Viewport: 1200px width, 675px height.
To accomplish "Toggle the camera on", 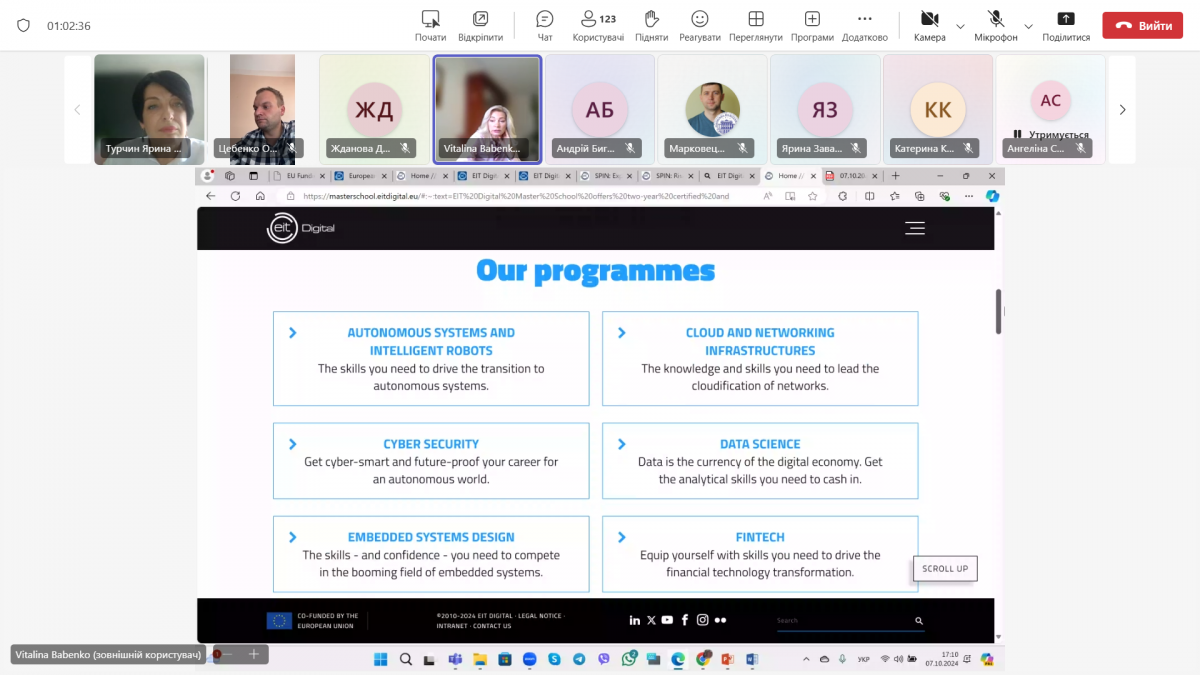I will [x=929, y=26].
